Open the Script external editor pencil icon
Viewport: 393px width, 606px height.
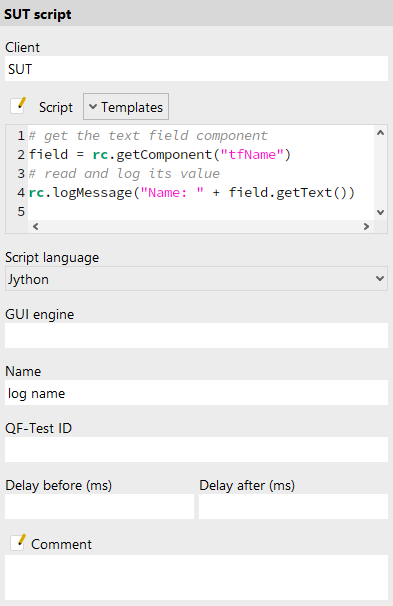[18, 106]
